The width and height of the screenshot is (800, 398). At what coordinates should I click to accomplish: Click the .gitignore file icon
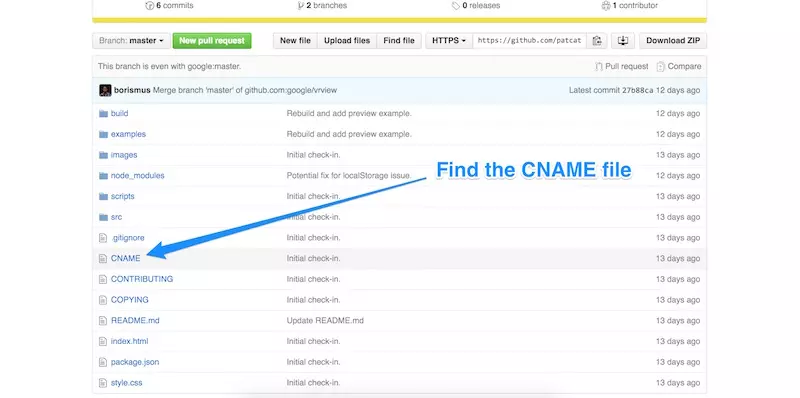click(103, 238)
